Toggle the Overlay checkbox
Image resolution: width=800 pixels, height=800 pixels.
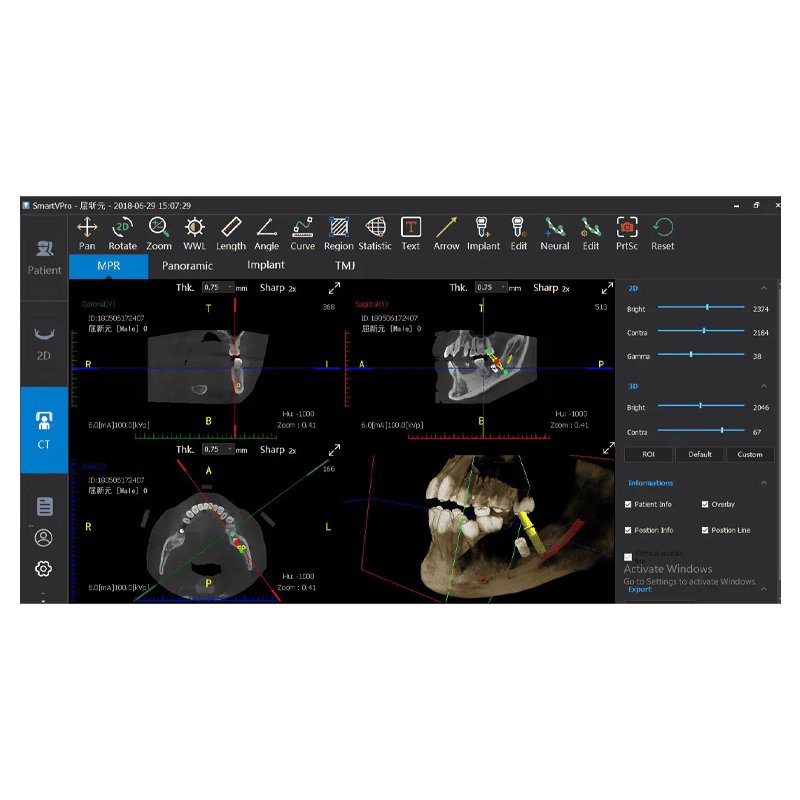706,505
